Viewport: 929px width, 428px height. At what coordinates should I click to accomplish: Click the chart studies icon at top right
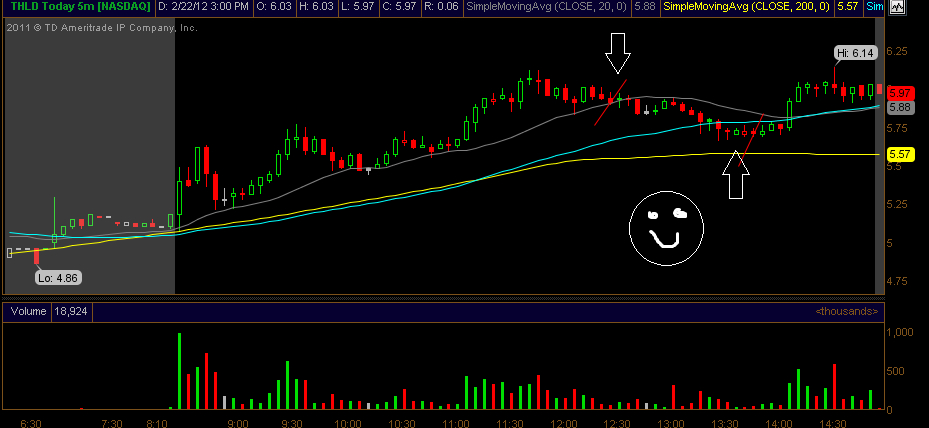898,8
